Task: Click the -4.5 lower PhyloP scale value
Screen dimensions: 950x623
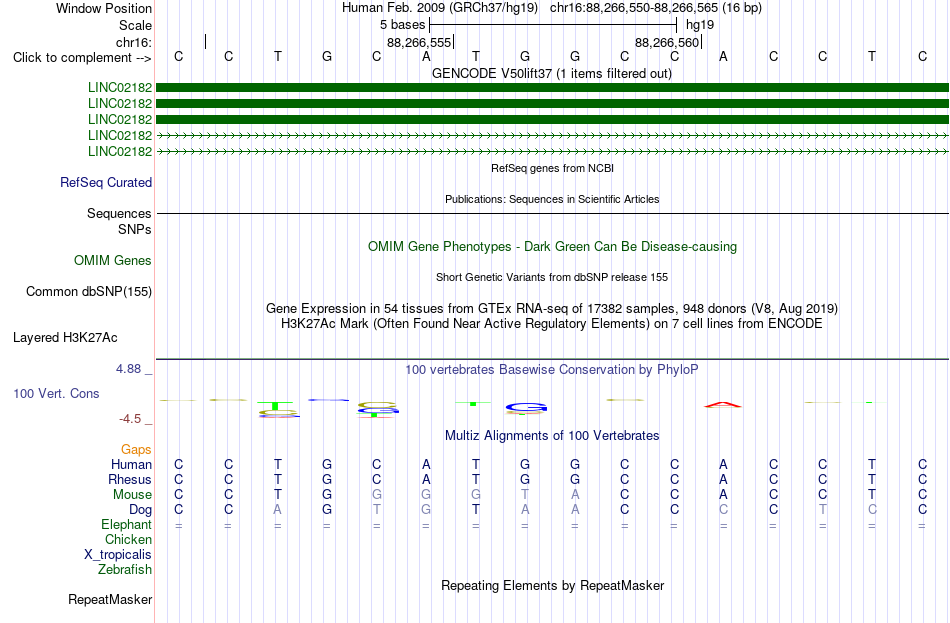Action: [130, 419]
